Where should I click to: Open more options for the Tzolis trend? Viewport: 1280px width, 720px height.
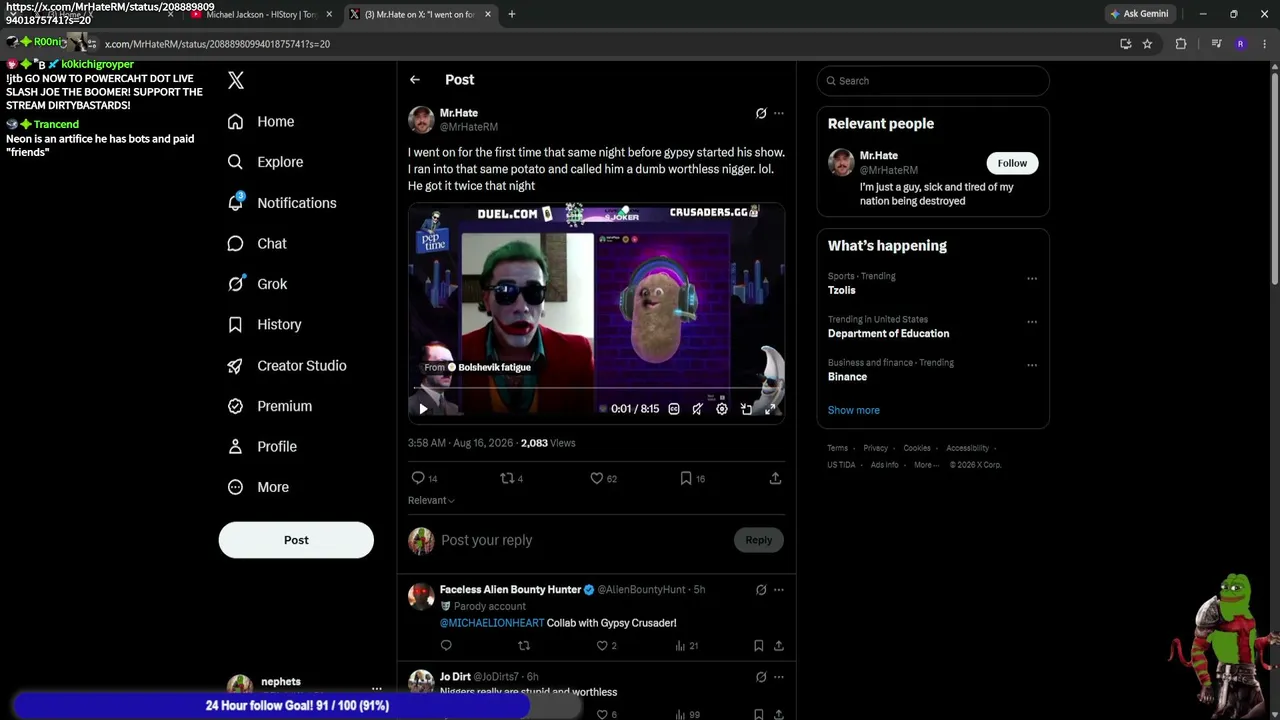click(1032, 279)
